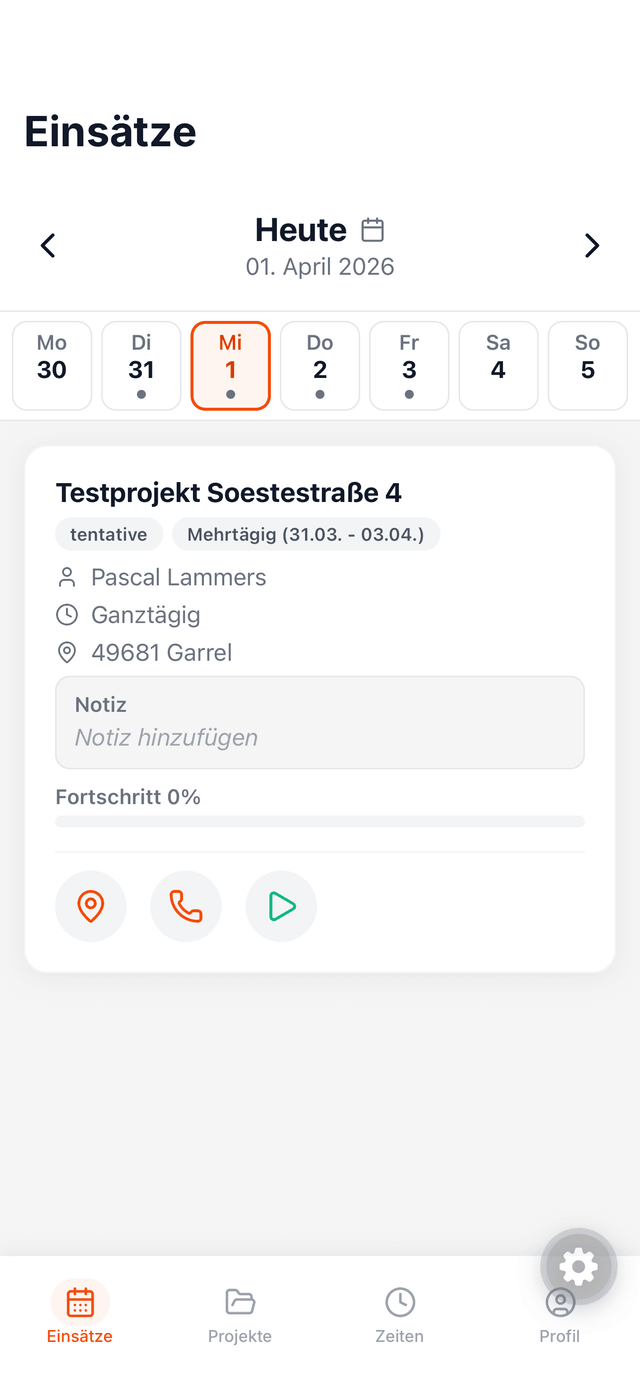
Task: Select Friday the 3rd in the week strip
Action: tap(409, 365)
